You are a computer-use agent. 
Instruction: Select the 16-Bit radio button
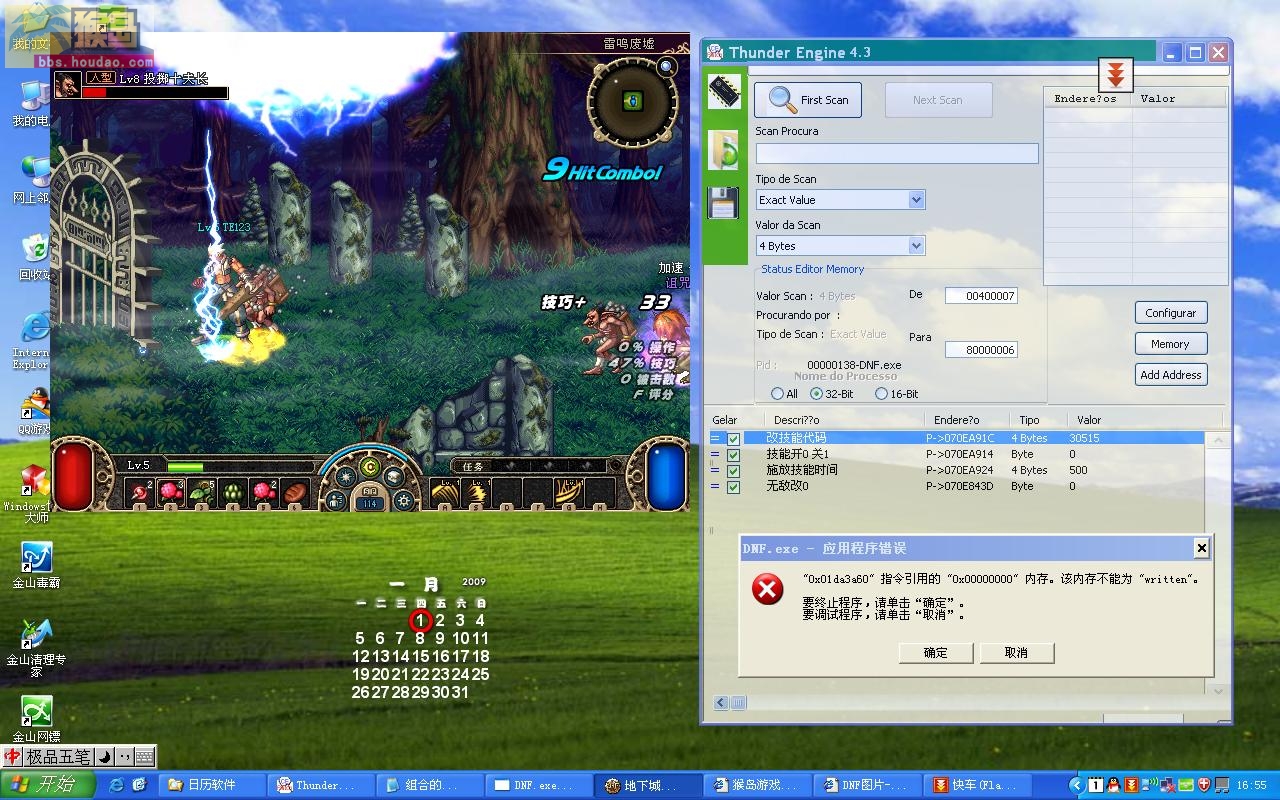click(882, 394)
